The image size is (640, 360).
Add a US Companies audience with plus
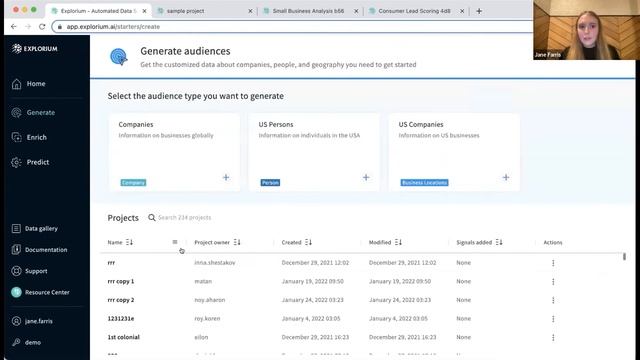click(x=506, y=178)
